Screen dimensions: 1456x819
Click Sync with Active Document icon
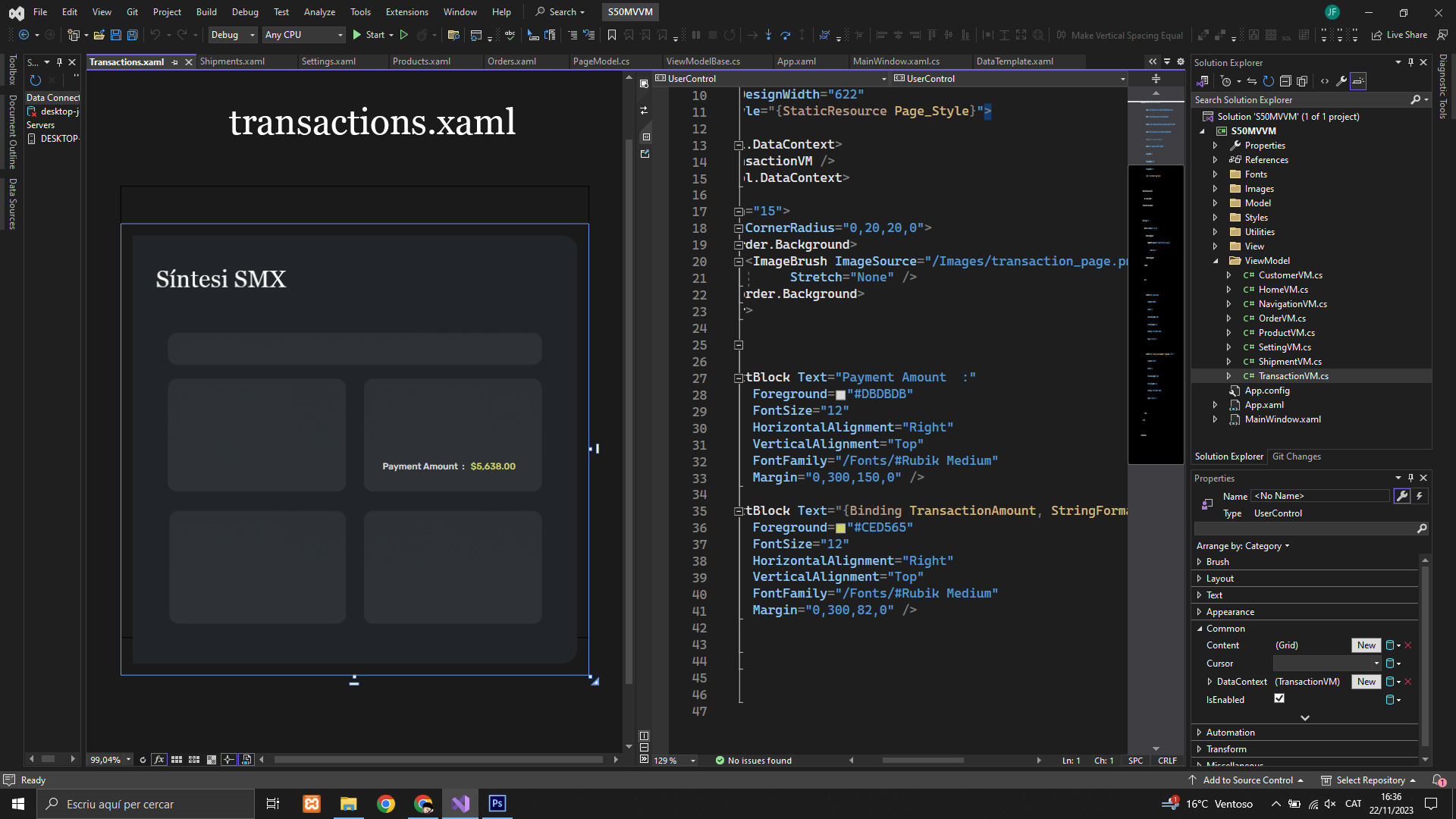click(1252, 81)
